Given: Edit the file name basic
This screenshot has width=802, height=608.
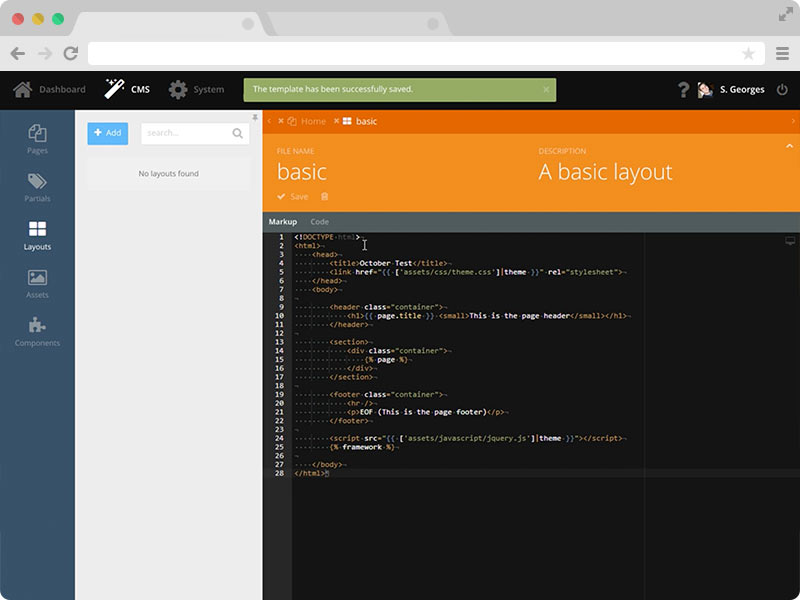Looking at the screenshot, I should [x=302, y=172].
